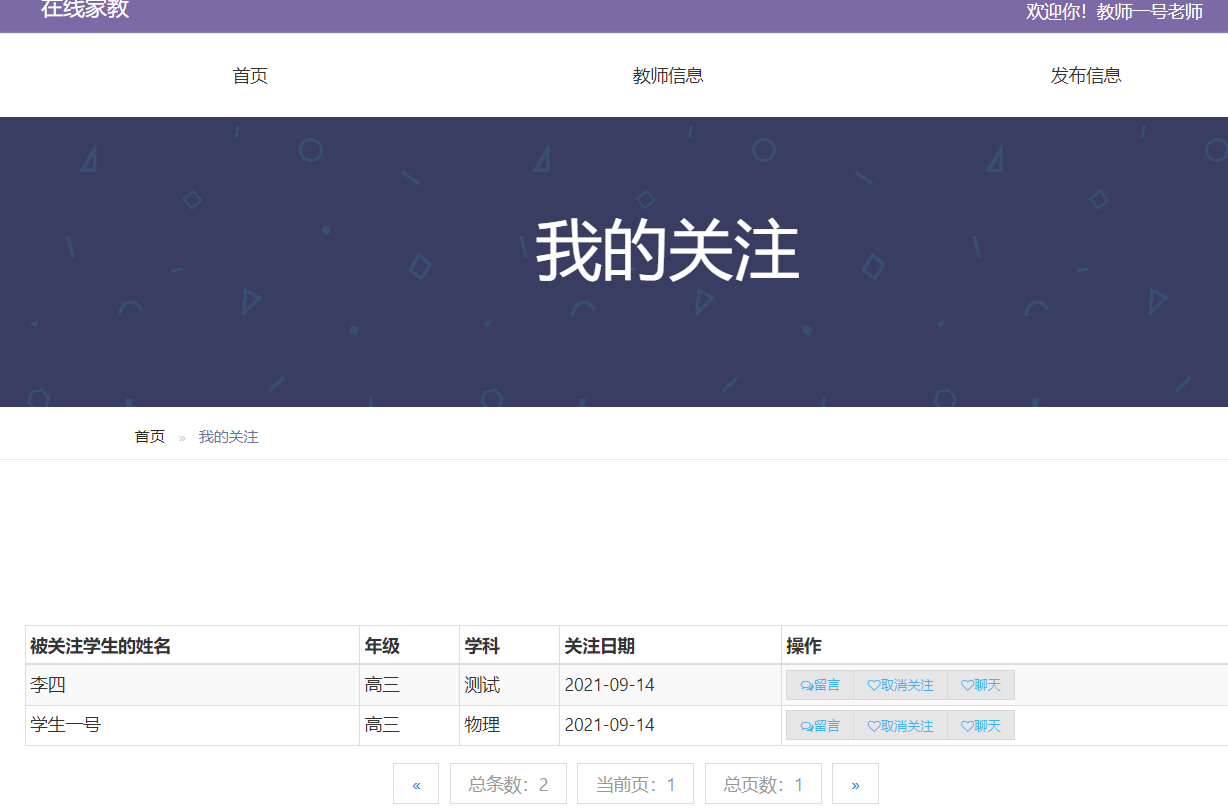Click the 总条数 count display
The height and width of the screenshot is (810, 1228).
508,783
